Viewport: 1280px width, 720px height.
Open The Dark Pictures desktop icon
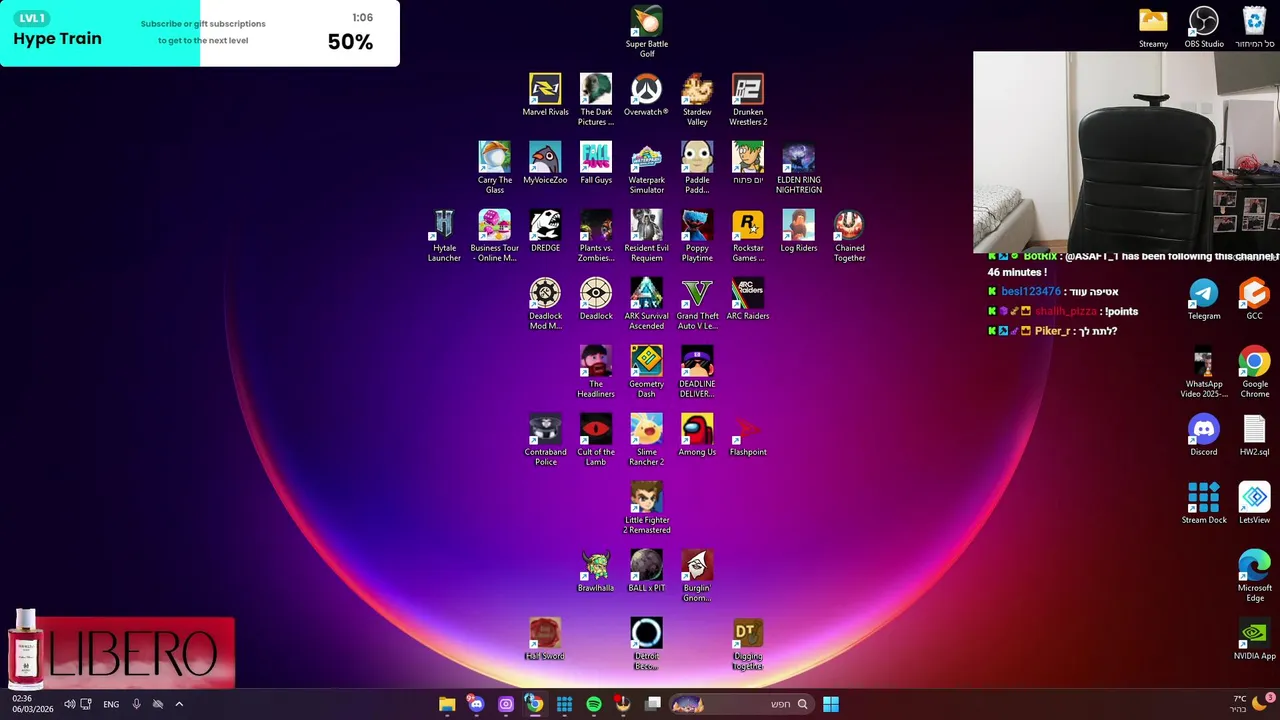pos(596,99)
